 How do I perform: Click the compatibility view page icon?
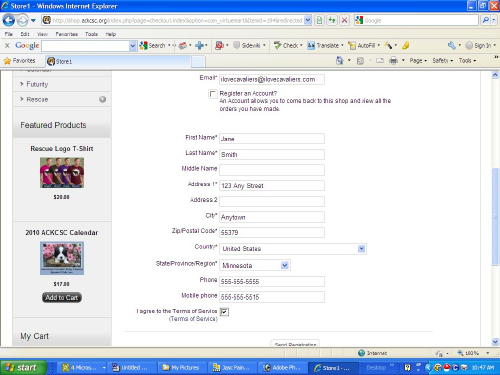(319, 20)
